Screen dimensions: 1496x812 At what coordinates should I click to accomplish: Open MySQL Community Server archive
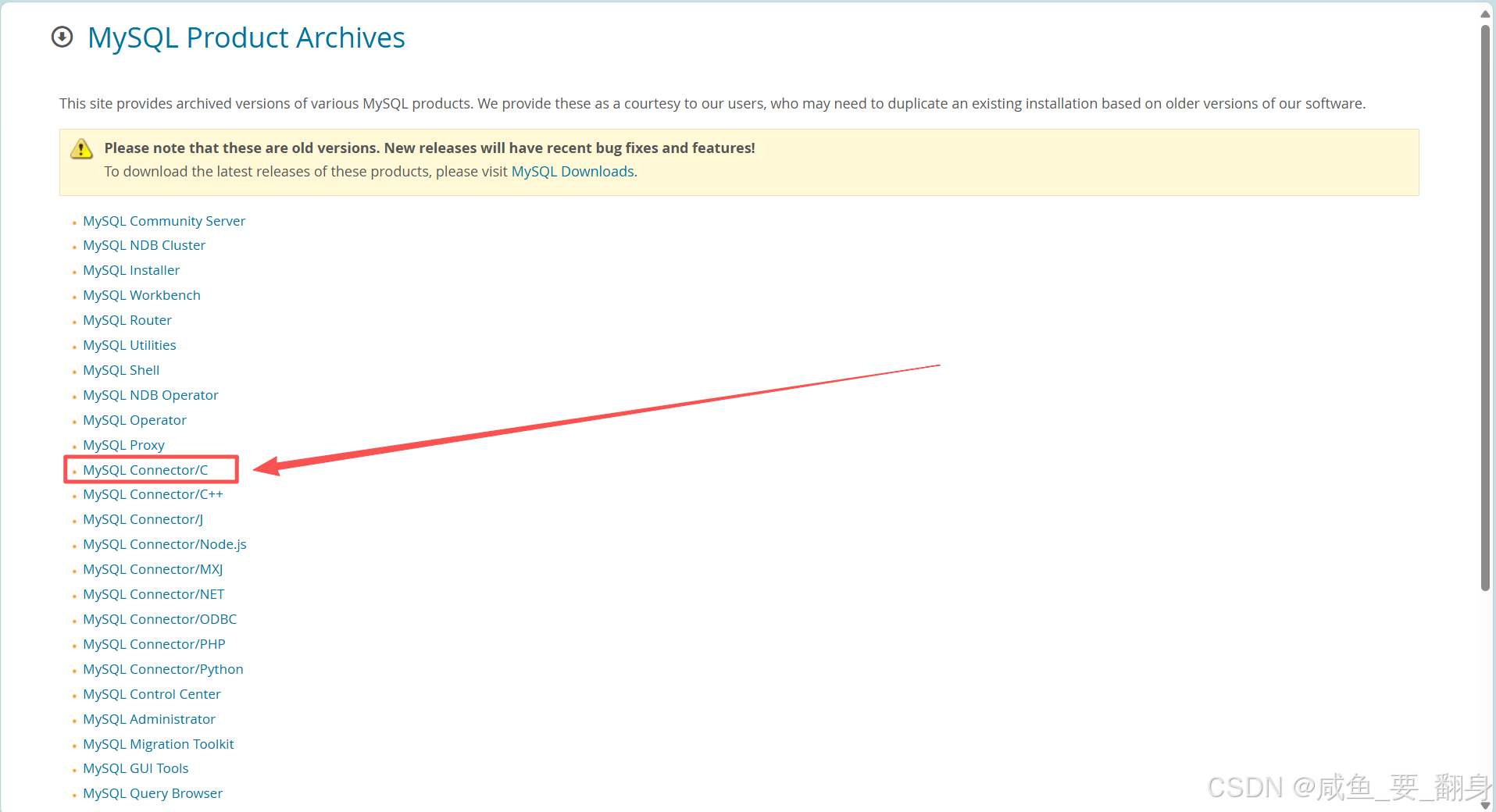164,221
